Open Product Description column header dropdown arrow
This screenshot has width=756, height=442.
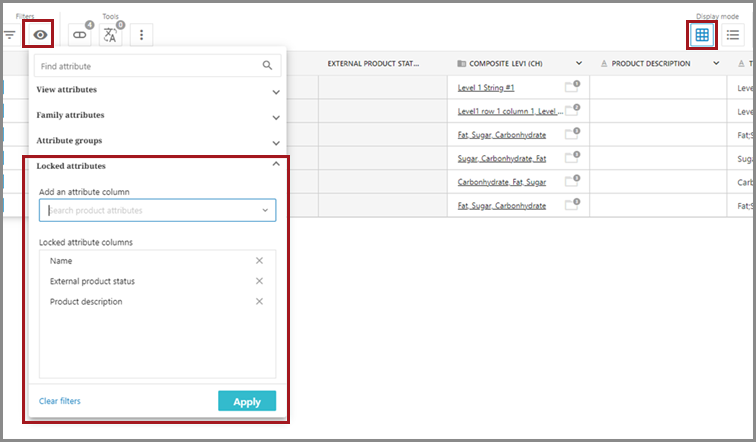coord(715,63)
